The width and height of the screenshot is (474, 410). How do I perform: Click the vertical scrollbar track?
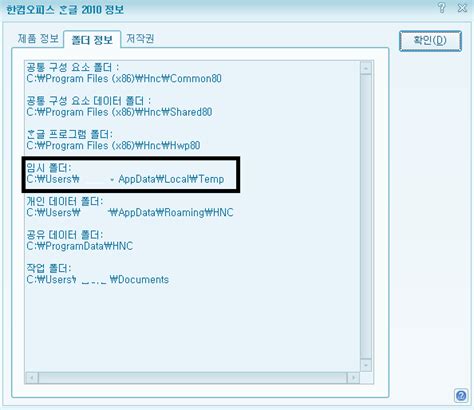pyautogui.click(x=366, y=217)
